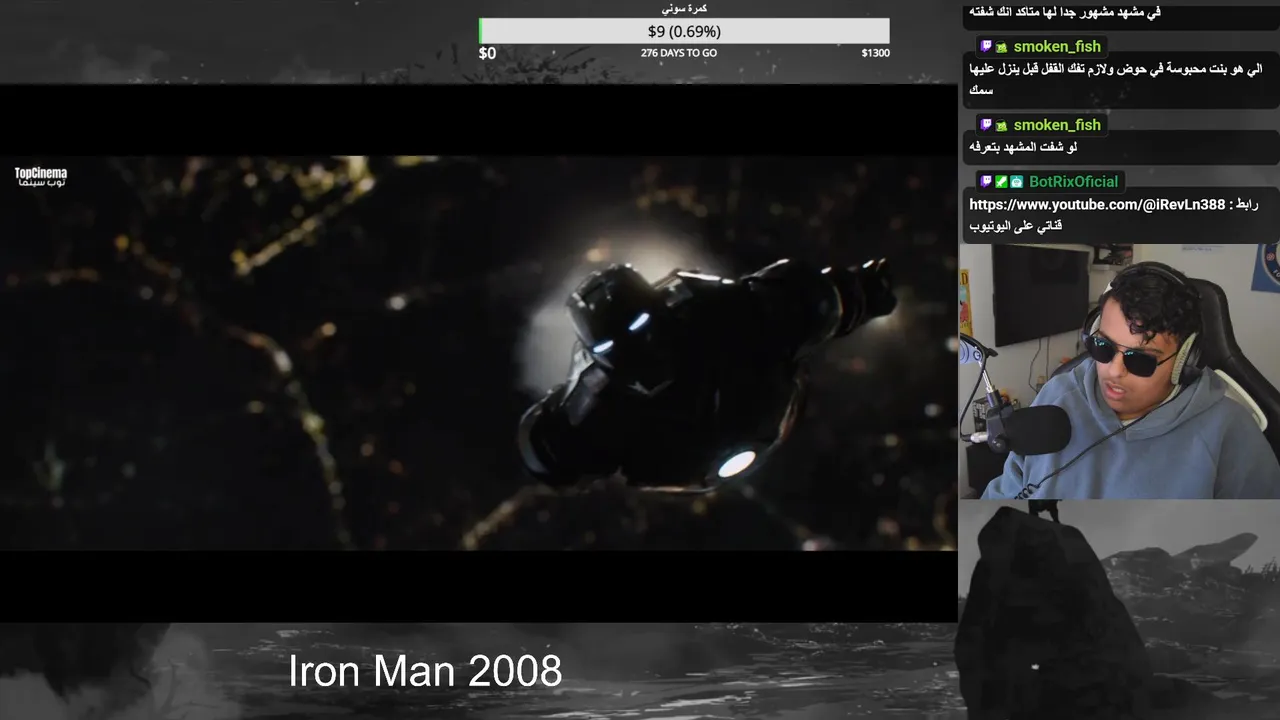The image size is (1280, 720).
Task: Click the donation goal progress bar
Action: [x=684, y=31]
